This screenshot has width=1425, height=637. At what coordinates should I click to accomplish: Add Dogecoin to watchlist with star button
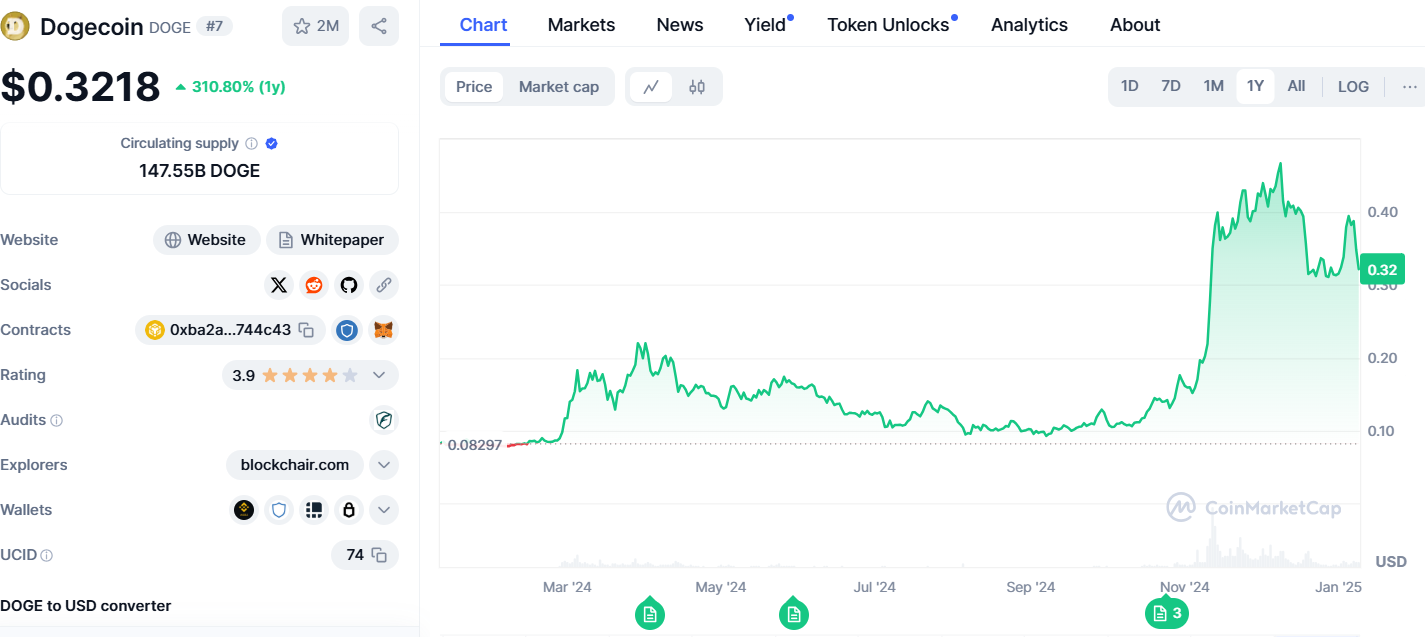tap(315, 26)
